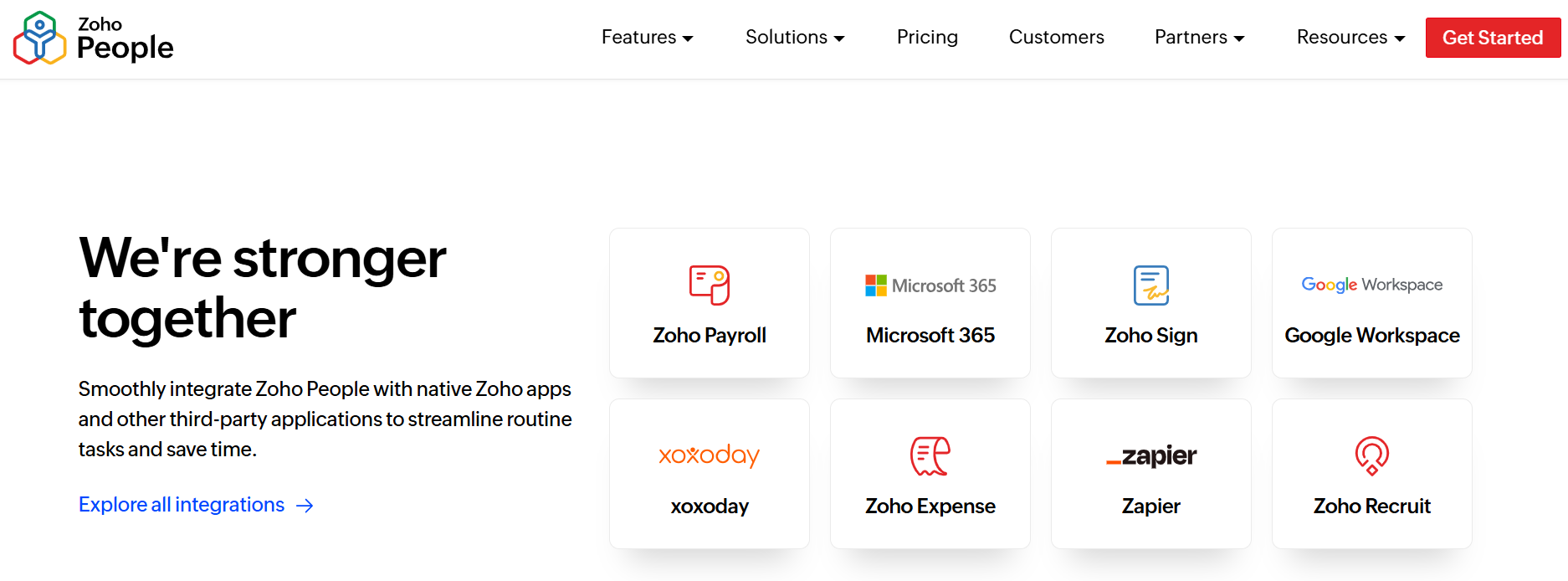Viewport: 1568px width, 581px height.
Task: Click the Zoho Recruit icon
Action: pyautogui.click(x=1371, y=456)
